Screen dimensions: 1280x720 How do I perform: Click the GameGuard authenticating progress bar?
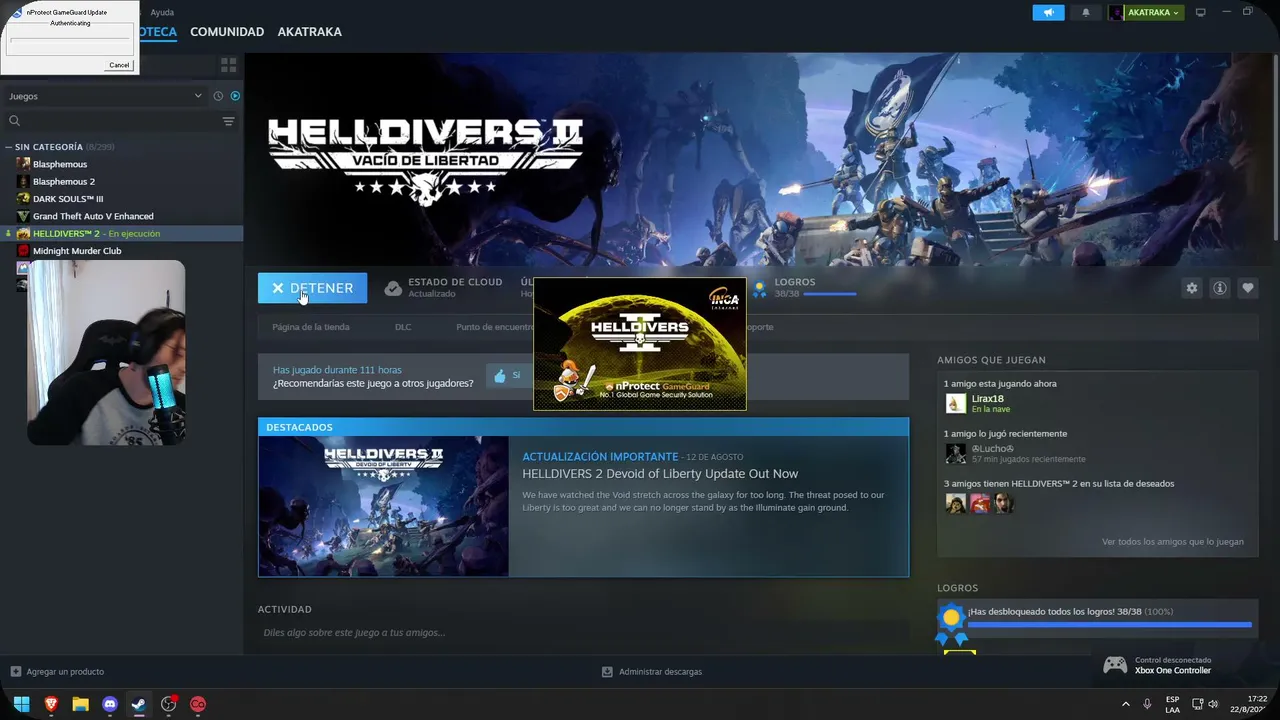[x=69, y=46]
